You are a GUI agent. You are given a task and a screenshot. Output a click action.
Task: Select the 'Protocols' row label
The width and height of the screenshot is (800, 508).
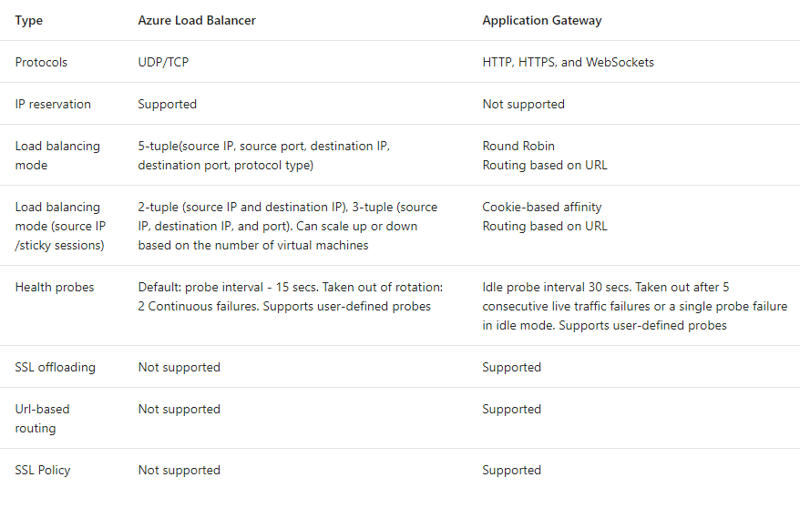[x=41, y=62]
